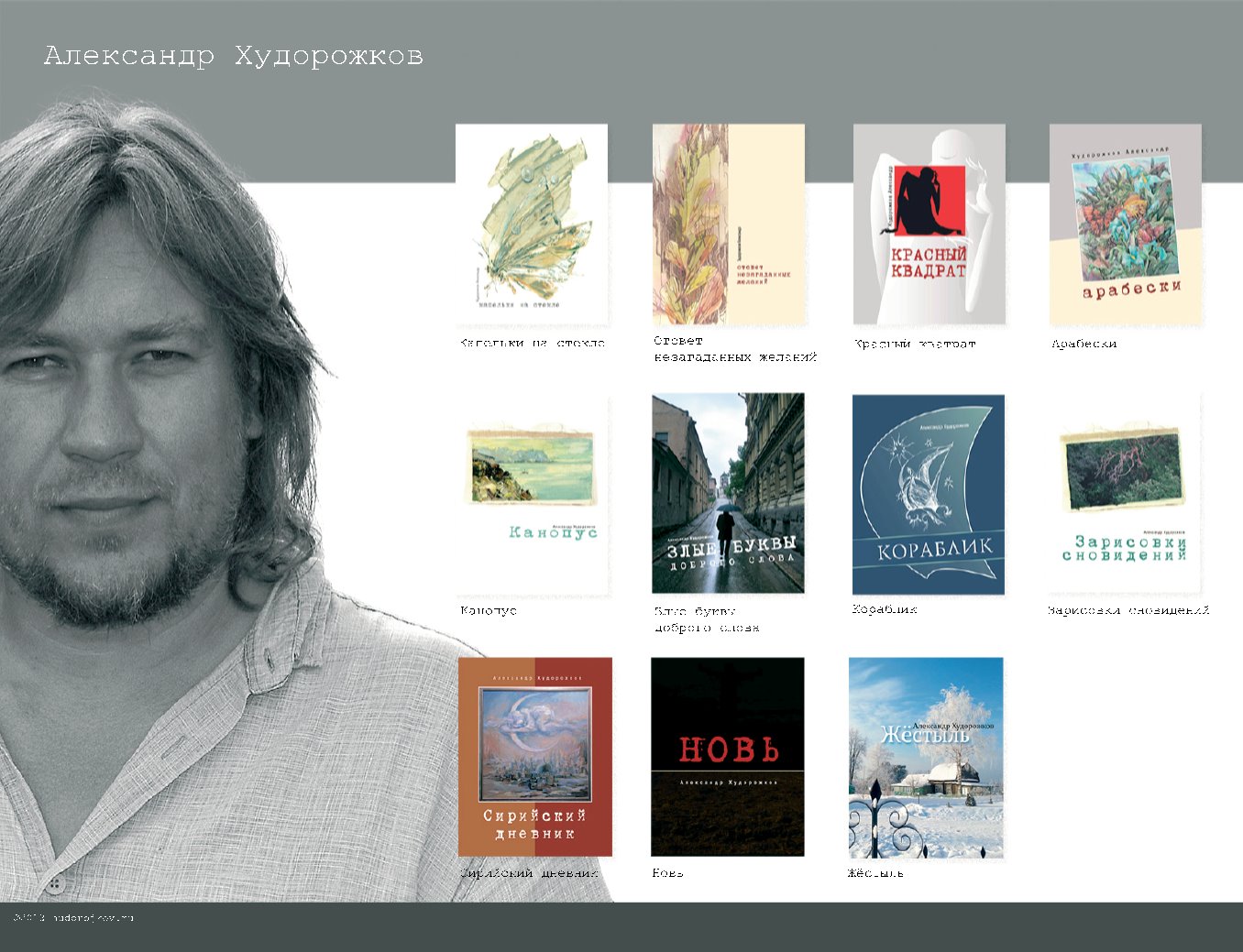
Task: Click the 'Александр Худорожков' header title
Action: click(x=234, y=56)
